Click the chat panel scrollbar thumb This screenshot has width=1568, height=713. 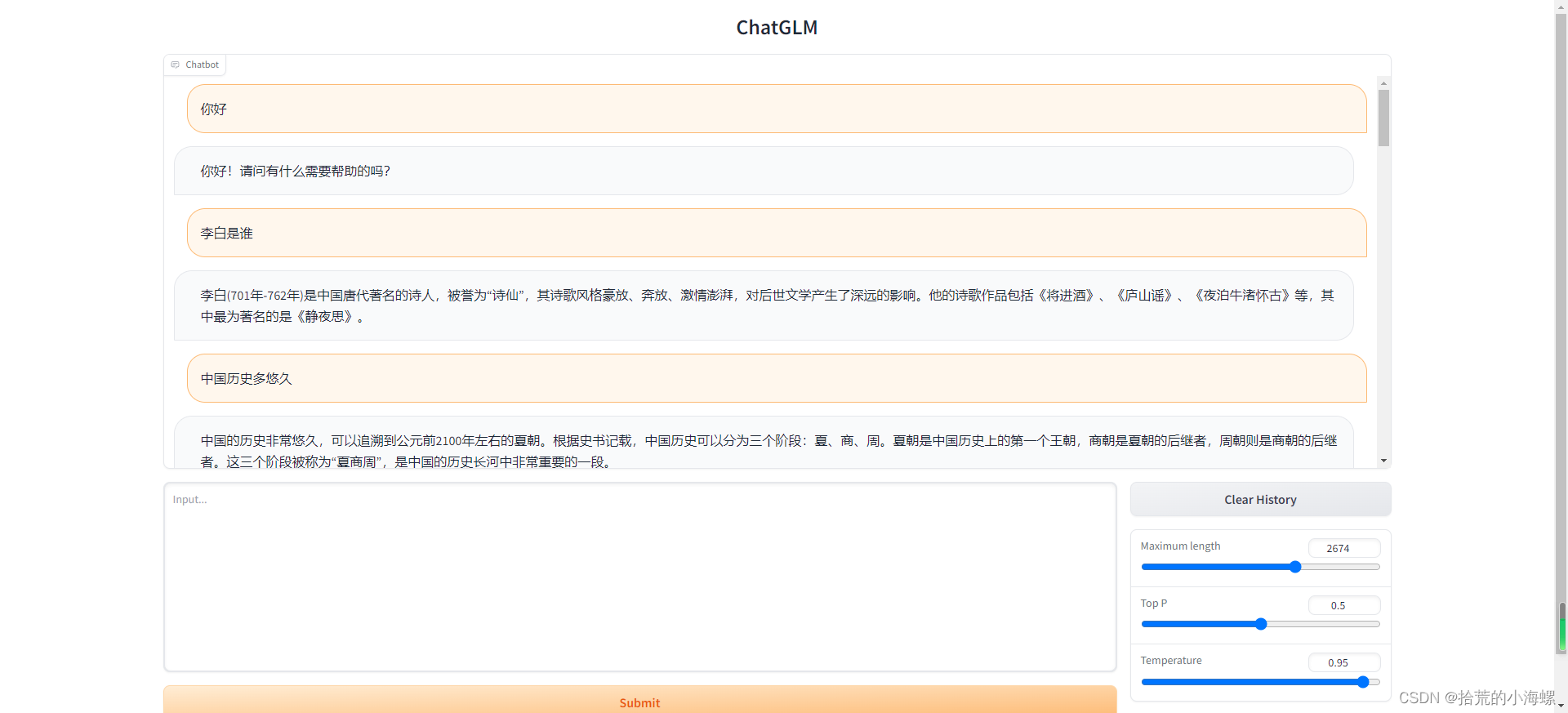(x=1383, y=118)
